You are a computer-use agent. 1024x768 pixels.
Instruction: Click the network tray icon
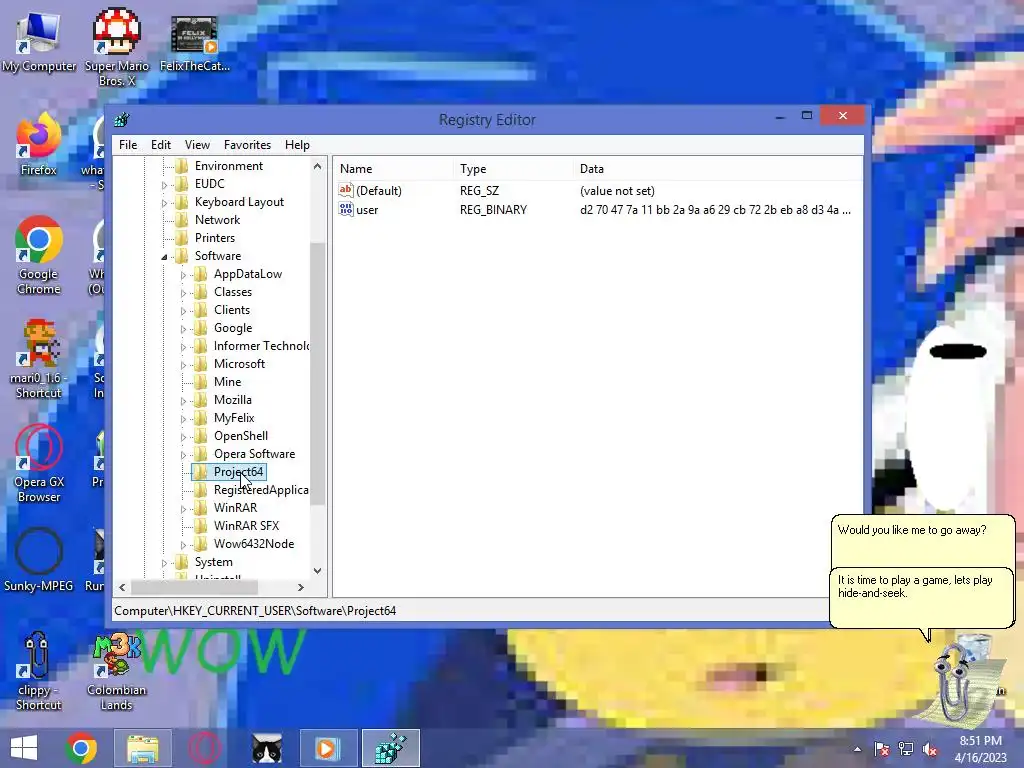pos(906,749)
